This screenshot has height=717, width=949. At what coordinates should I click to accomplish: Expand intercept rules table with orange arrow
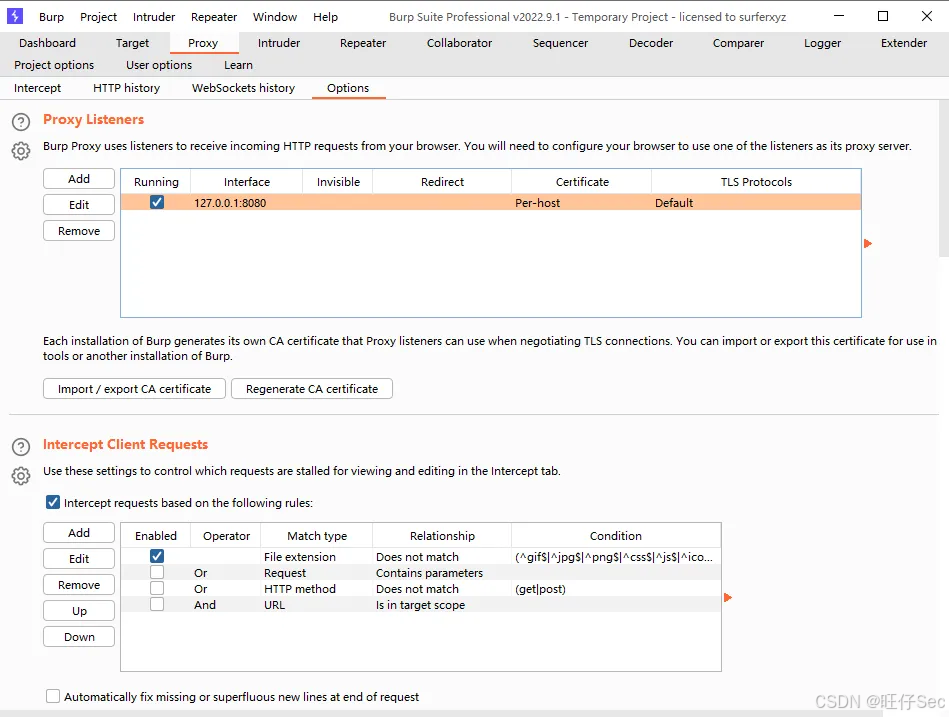[x=727, y=597]
